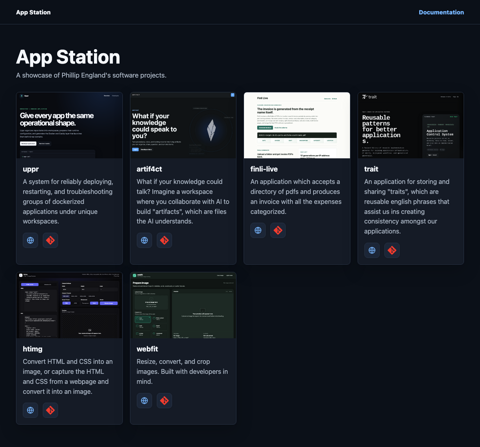480x447 pixels.
Task: Click the large App Station heading
Action: point(68,57)
